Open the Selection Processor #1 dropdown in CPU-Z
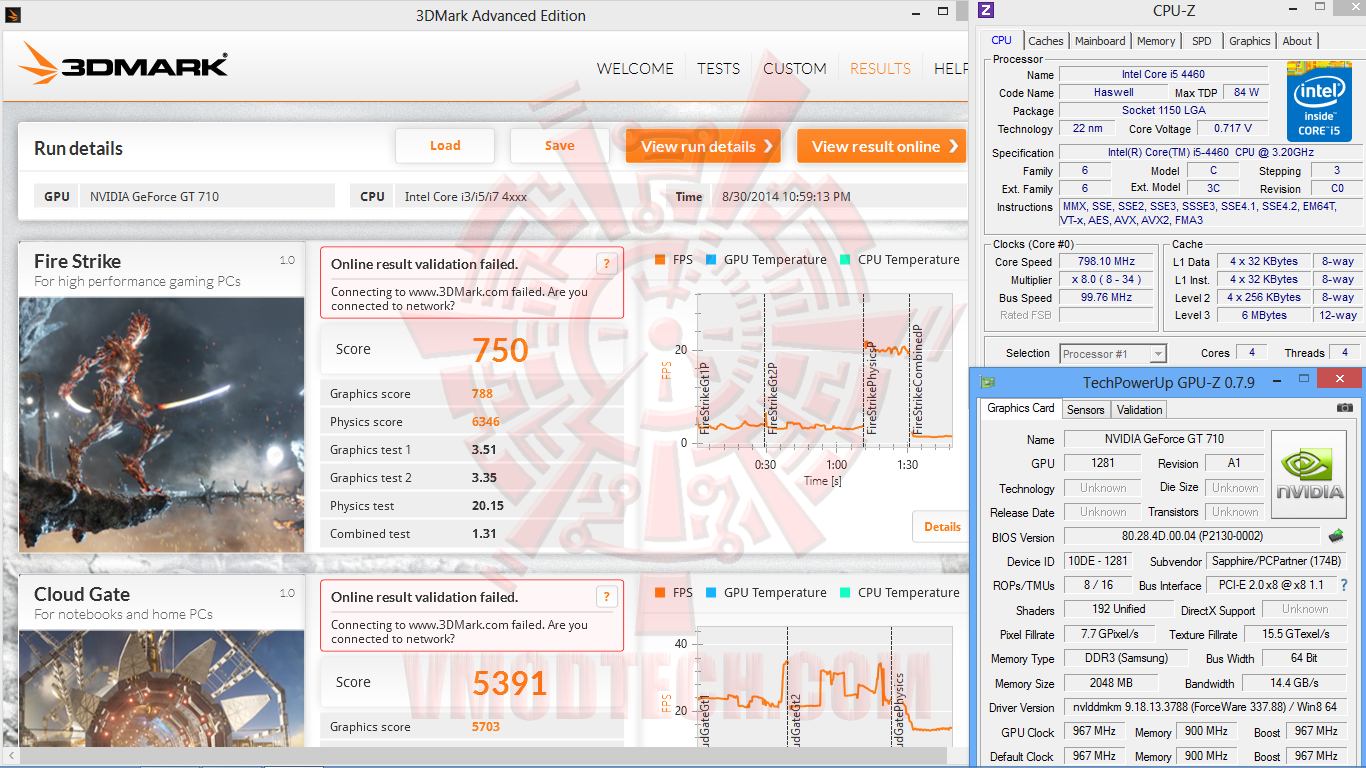 1113,353
